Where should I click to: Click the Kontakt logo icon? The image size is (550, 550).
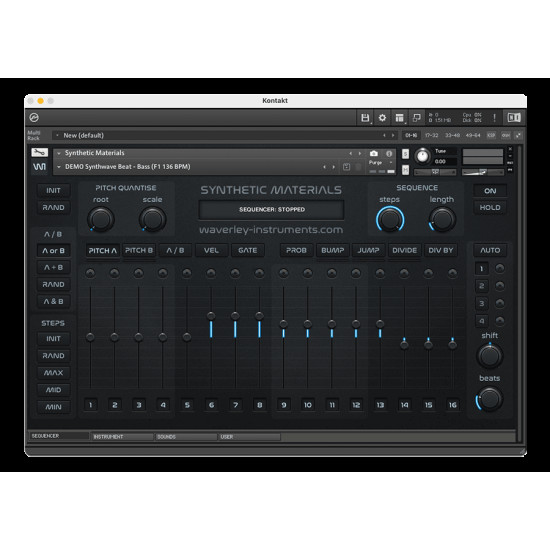[34, 118]
